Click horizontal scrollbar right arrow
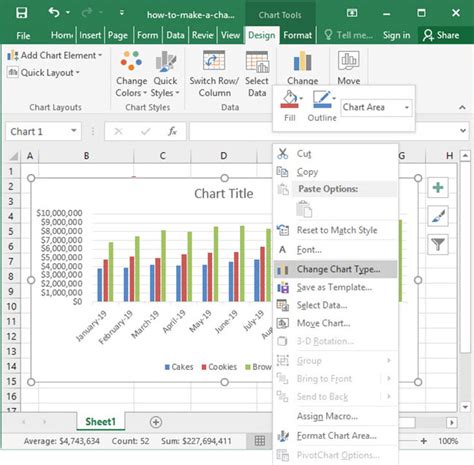 click(x=452, y=422)
